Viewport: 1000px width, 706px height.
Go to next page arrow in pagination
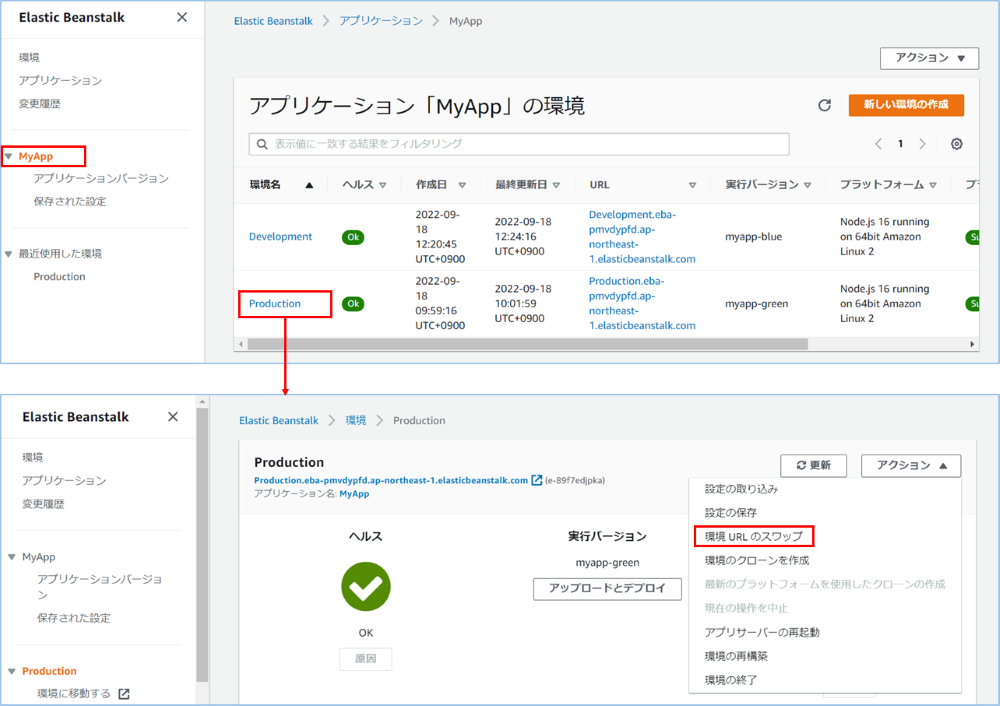click(922, 144)
